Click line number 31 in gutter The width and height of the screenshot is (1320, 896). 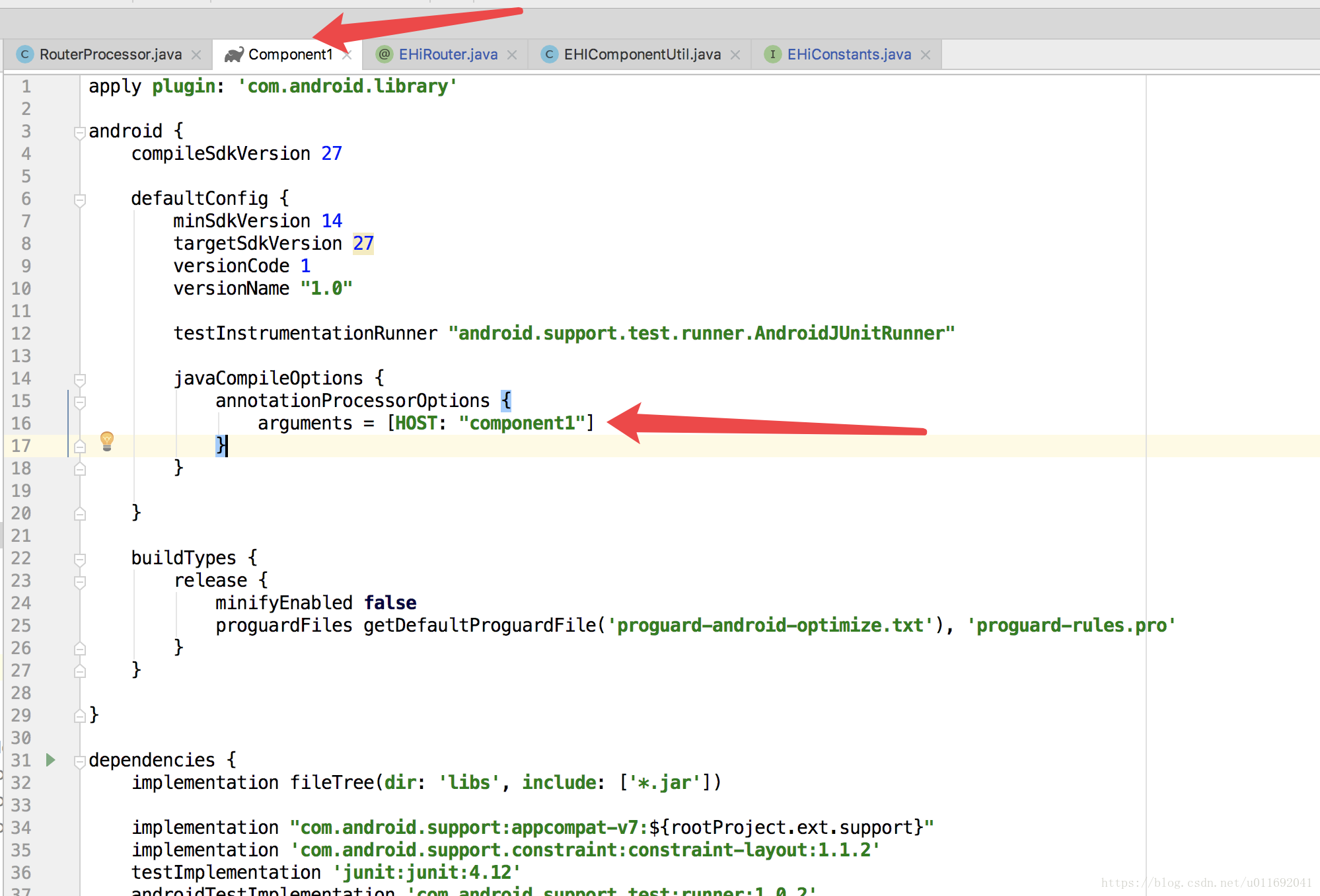[21, 761]
